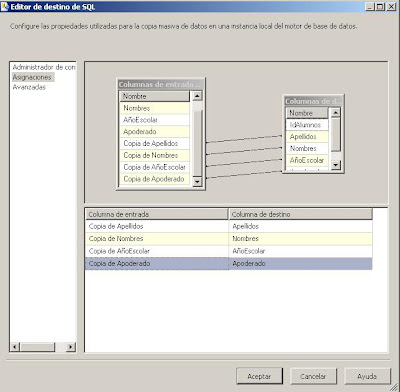Click Copia de Apoderado cell in mapping grid
The height and width of the screenshot is (392, 400).
pyautogui.click(x=157, y=263)
